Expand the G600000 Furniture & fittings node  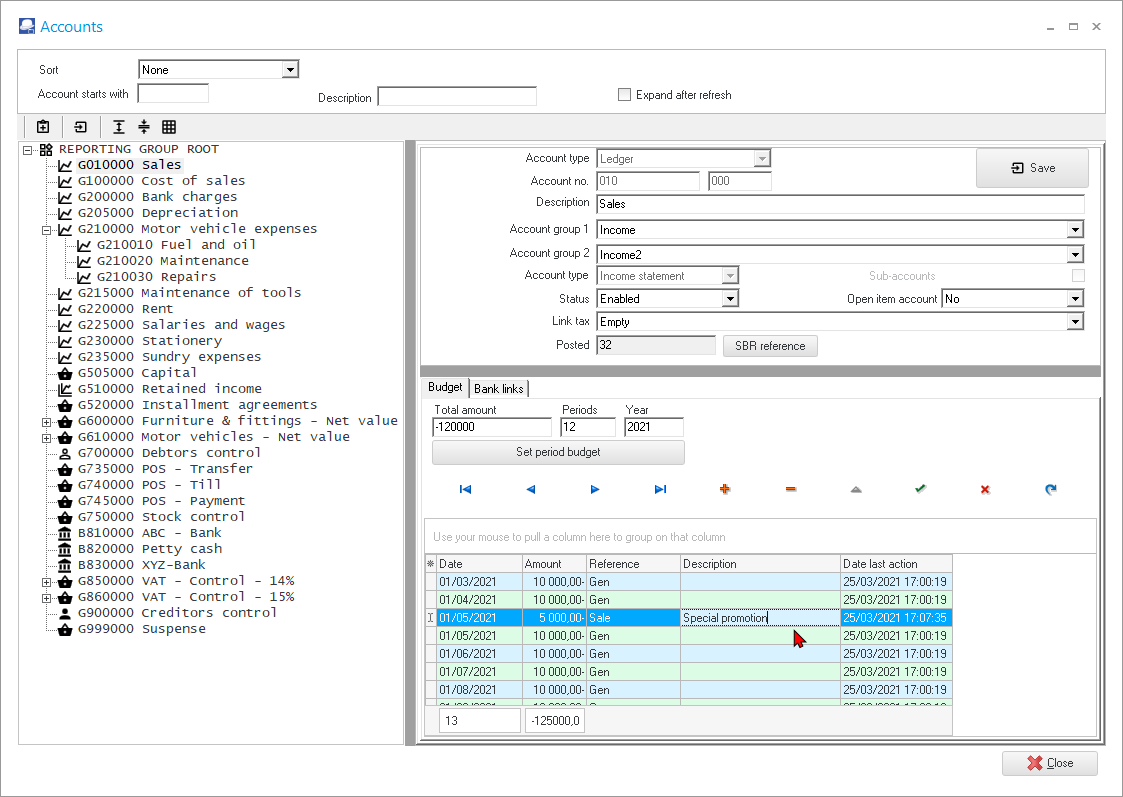pyautogui.click(x=46, y=421)
